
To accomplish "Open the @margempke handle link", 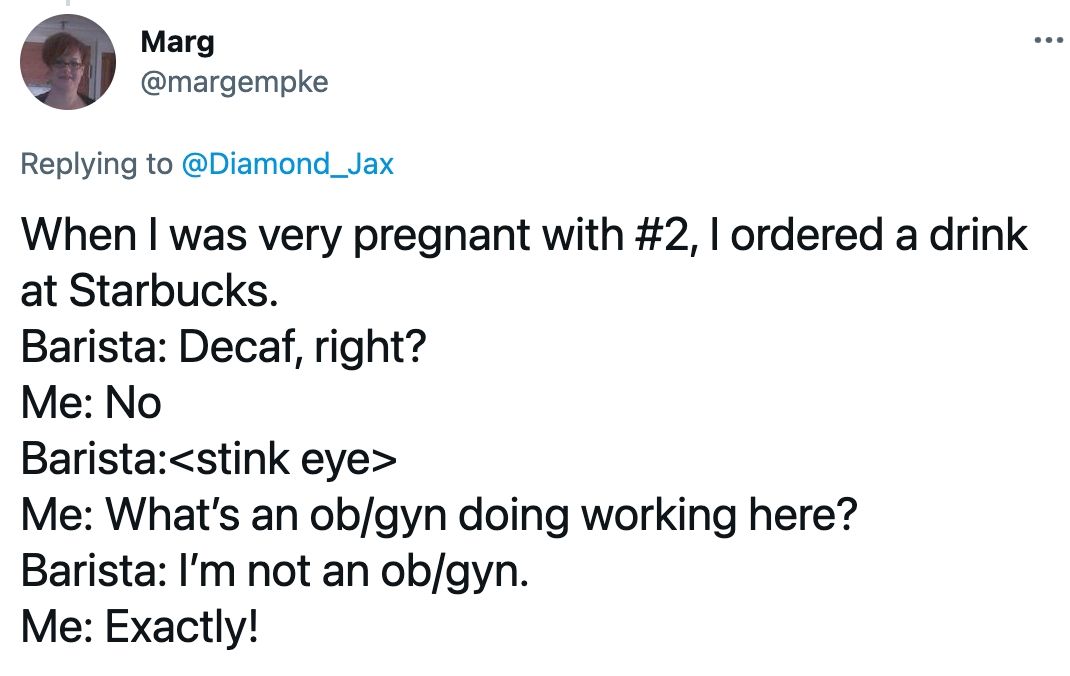I will pos(234,83).
